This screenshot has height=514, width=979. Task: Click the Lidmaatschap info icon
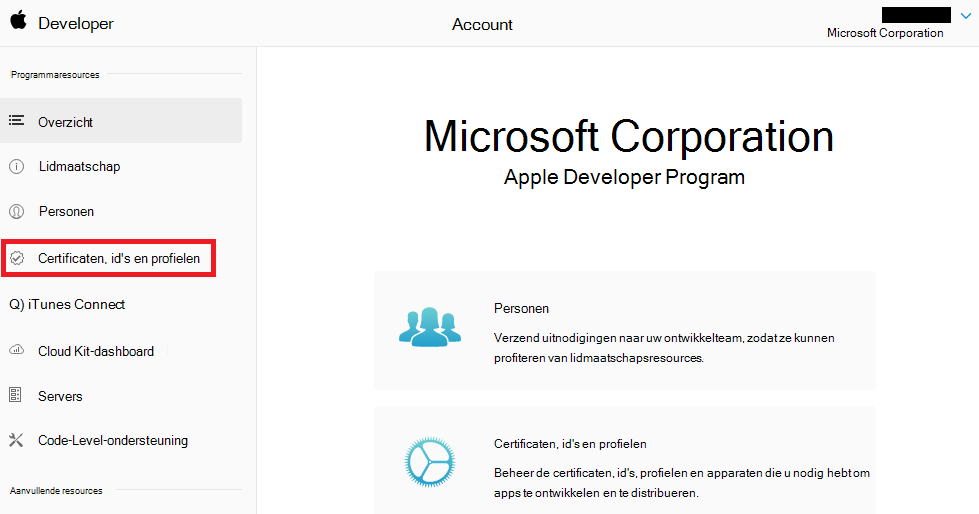(x=16, y=167)
